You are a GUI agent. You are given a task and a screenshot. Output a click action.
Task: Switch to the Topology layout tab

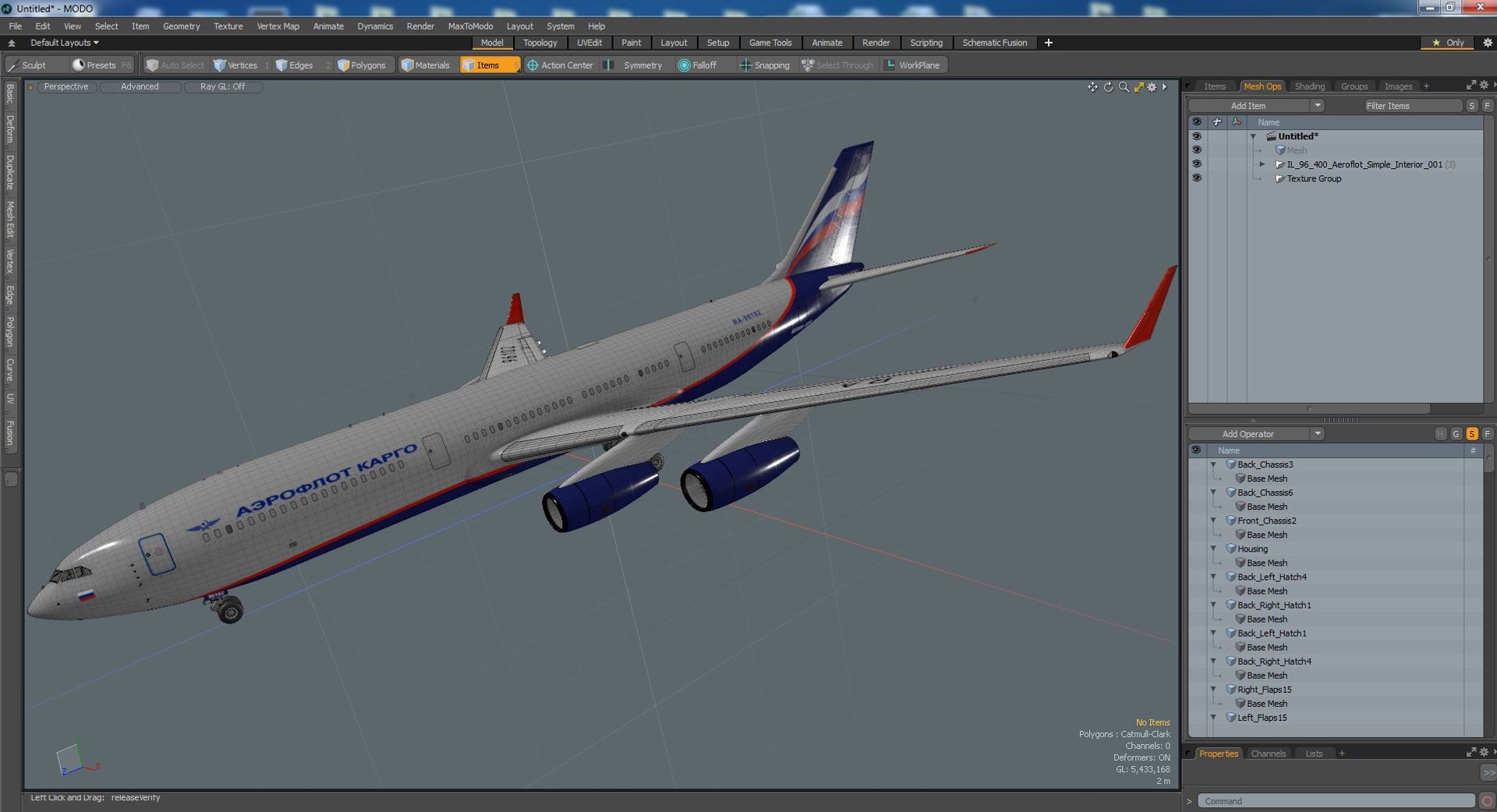click(x=540, y=43)
